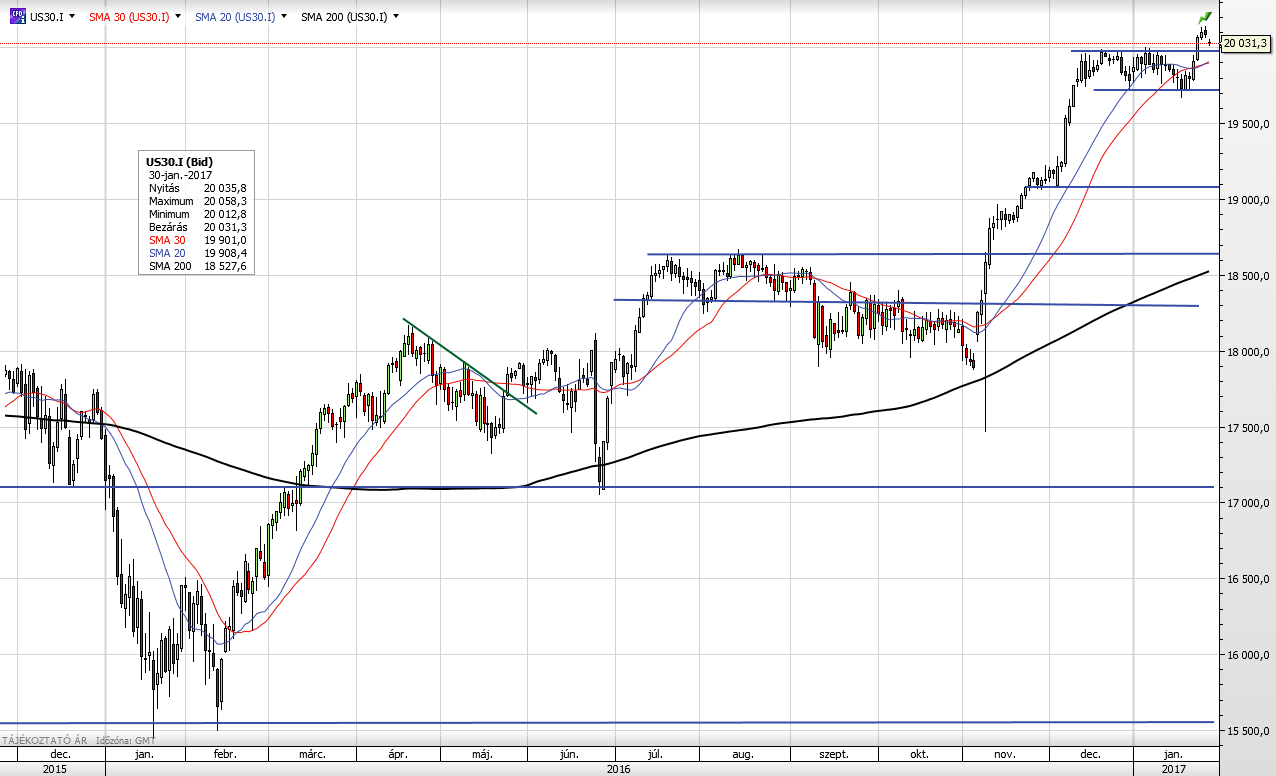Select the green descending trendline in April–May
The width and height of the screenshot is (1276, 776).
click(x=470, y=366)
